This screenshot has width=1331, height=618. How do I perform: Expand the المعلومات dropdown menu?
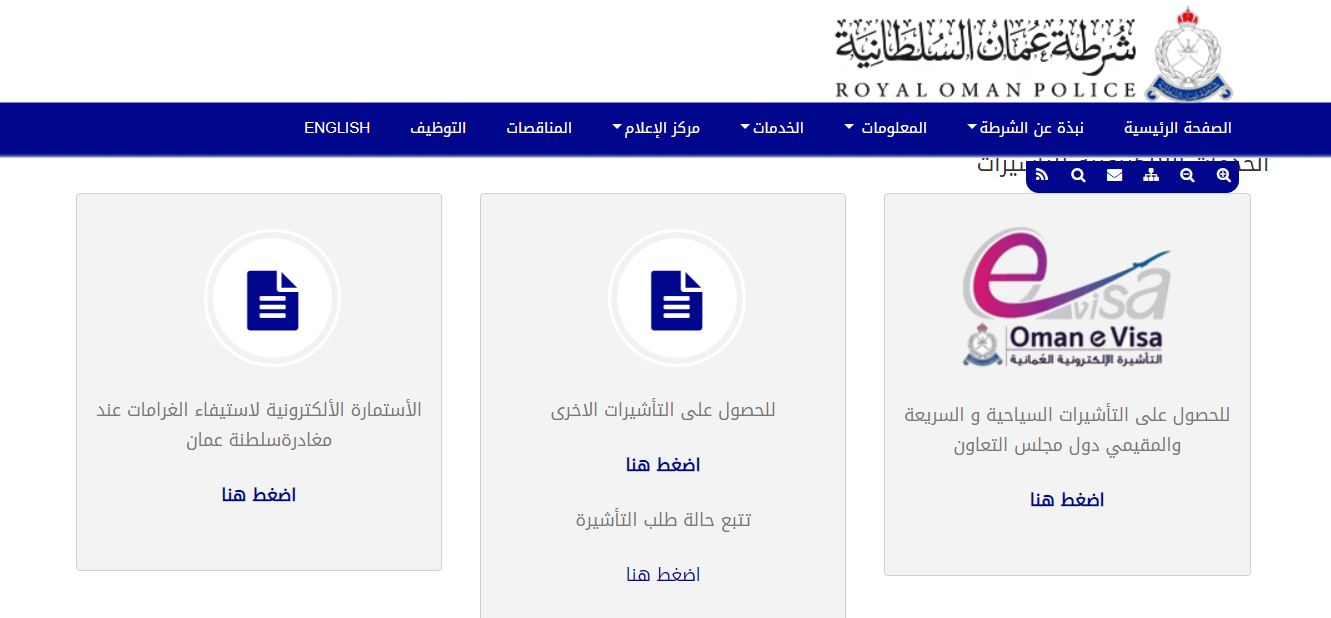pos(888,128)
